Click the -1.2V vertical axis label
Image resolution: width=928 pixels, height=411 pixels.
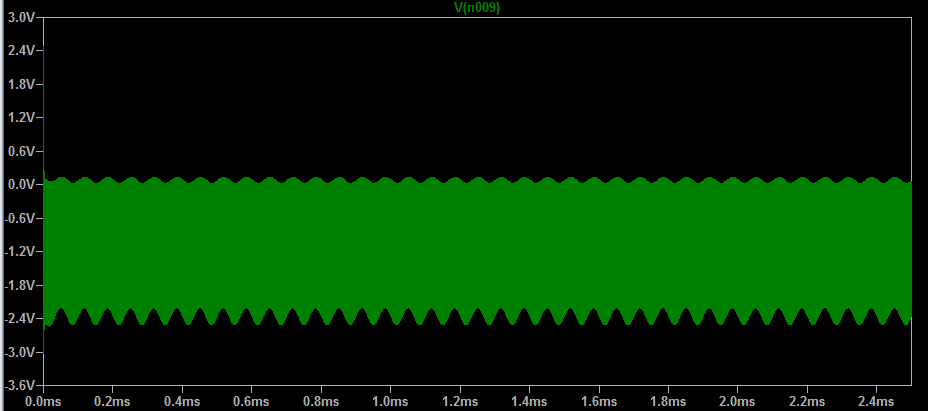coord(19,251)
